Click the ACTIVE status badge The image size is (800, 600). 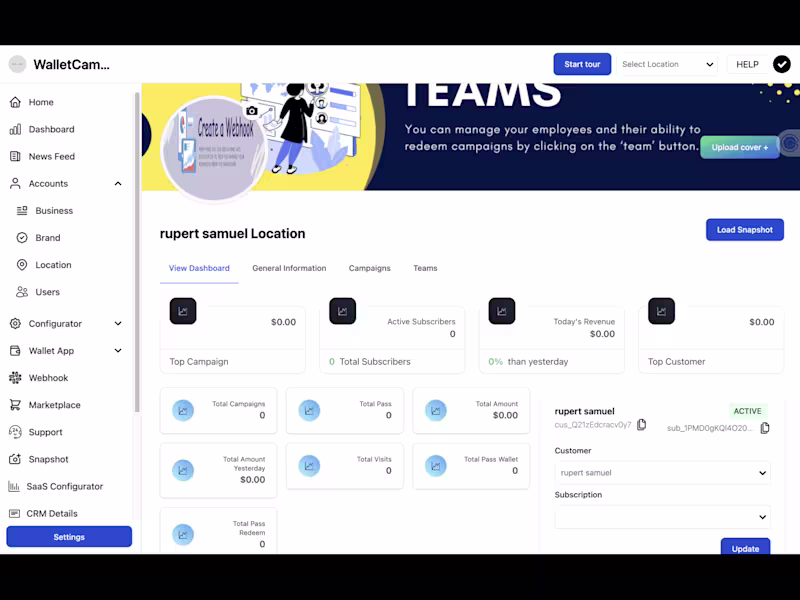click(x=747, y=411)
